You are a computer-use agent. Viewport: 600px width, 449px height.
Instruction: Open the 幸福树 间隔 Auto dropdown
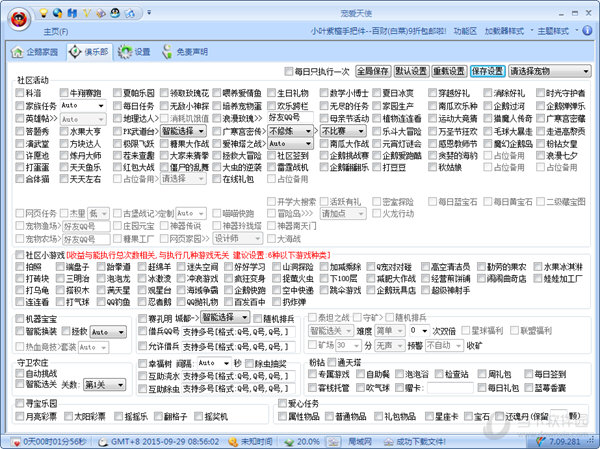pyautogui.click(x=214, y=362)
